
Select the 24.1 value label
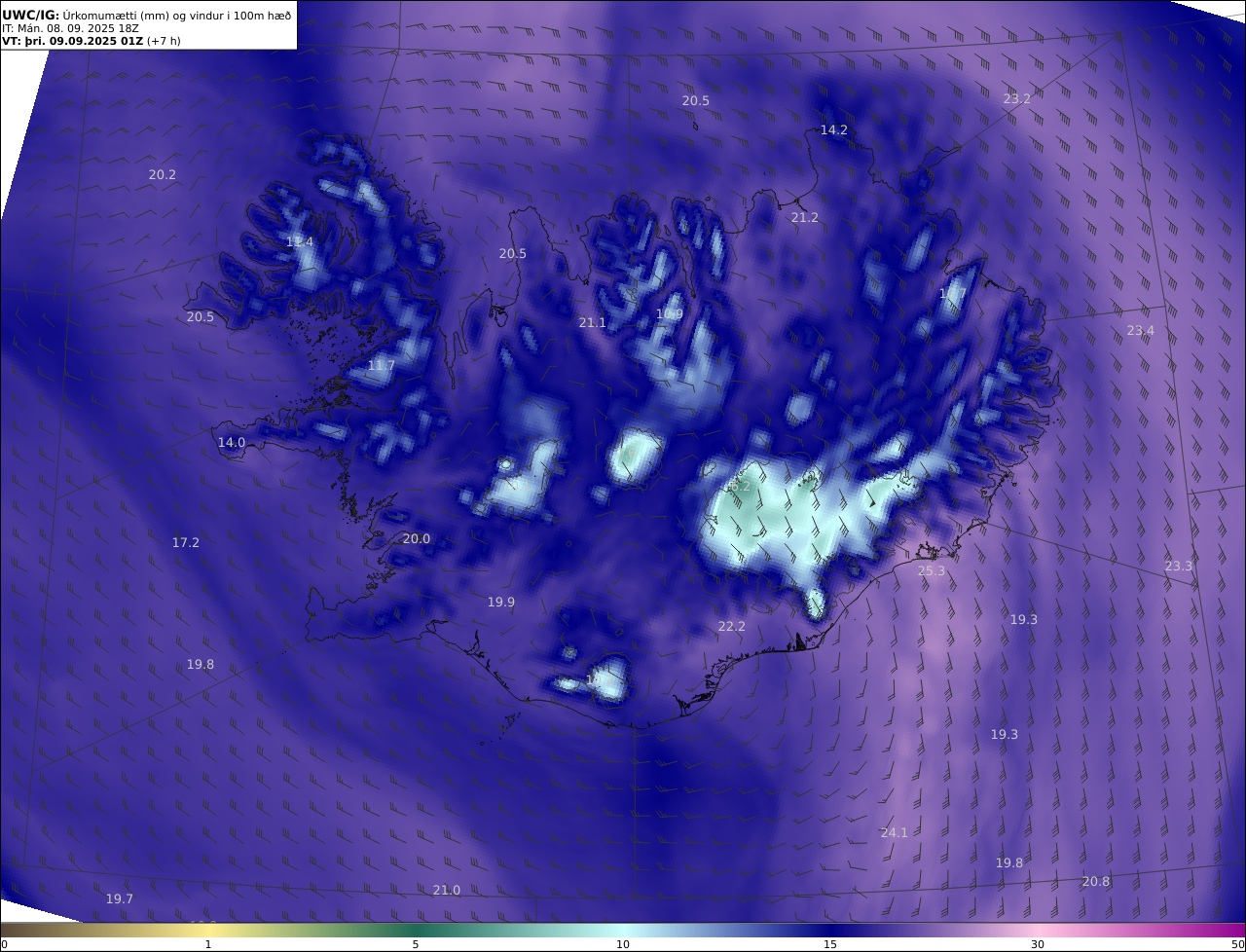[894, 833]
